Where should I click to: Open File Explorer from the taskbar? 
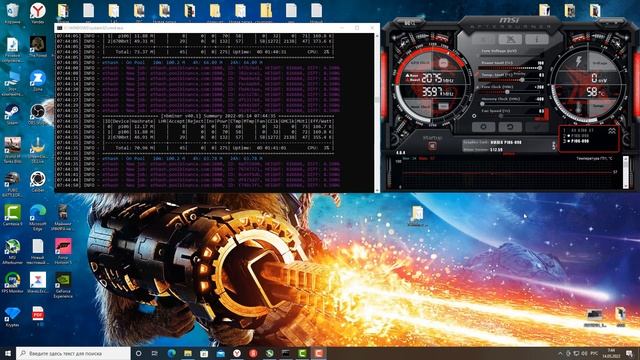pyautogui.click(x=188, y=353)
